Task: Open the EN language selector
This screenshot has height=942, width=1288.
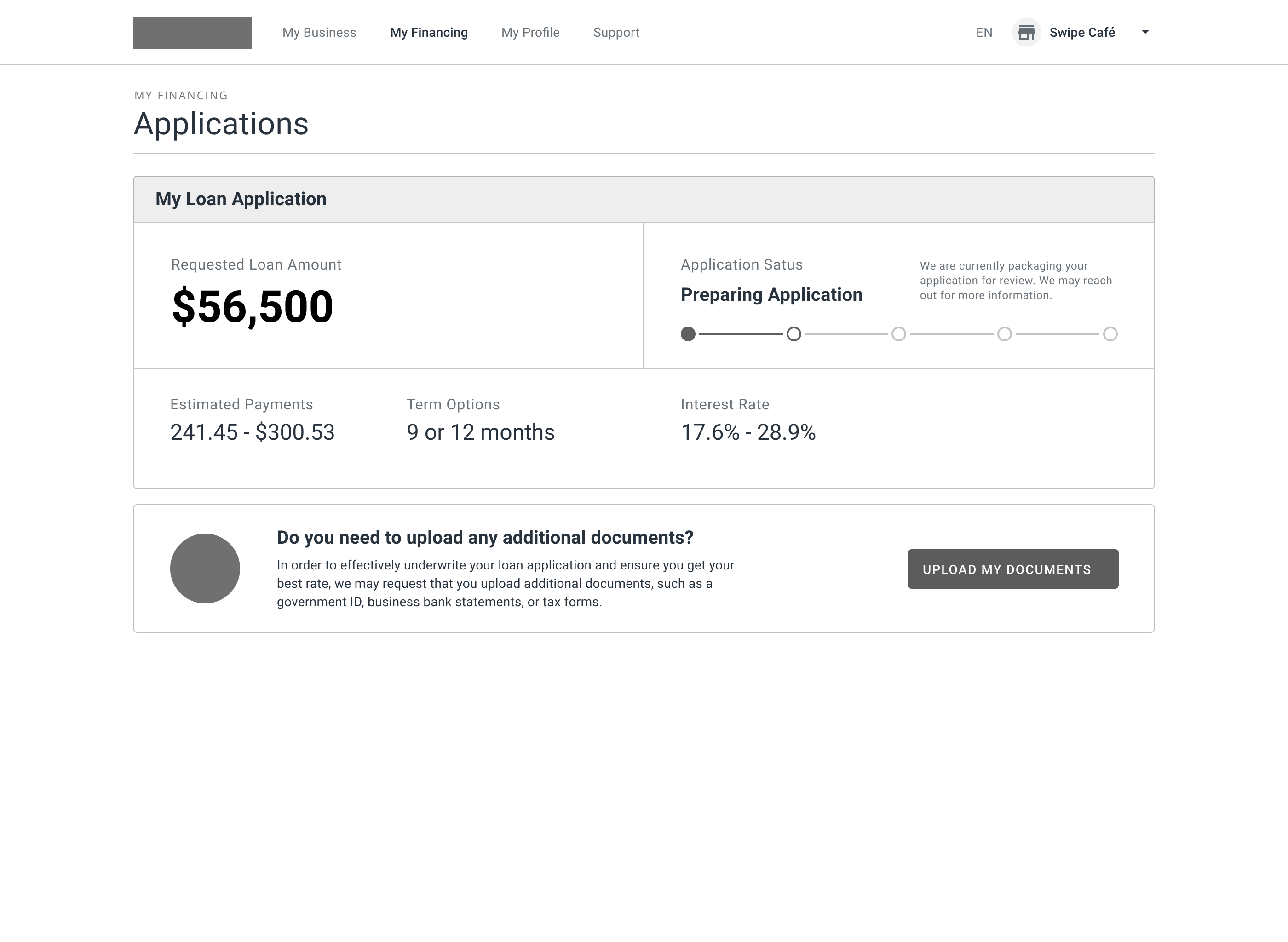Action: click(983, 33)
